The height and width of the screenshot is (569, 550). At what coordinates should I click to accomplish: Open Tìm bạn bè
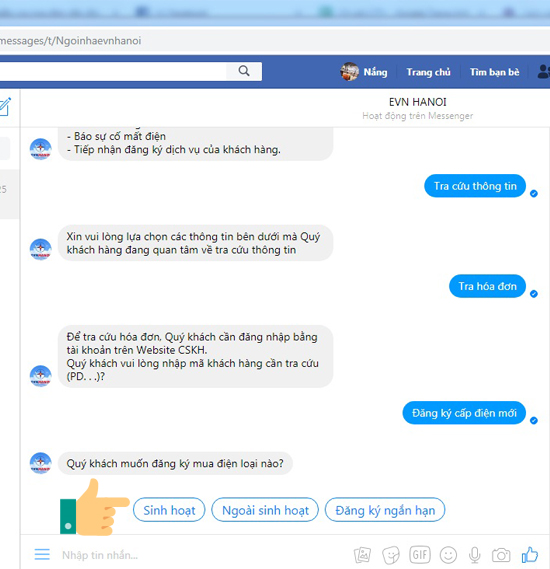point(494,72)
